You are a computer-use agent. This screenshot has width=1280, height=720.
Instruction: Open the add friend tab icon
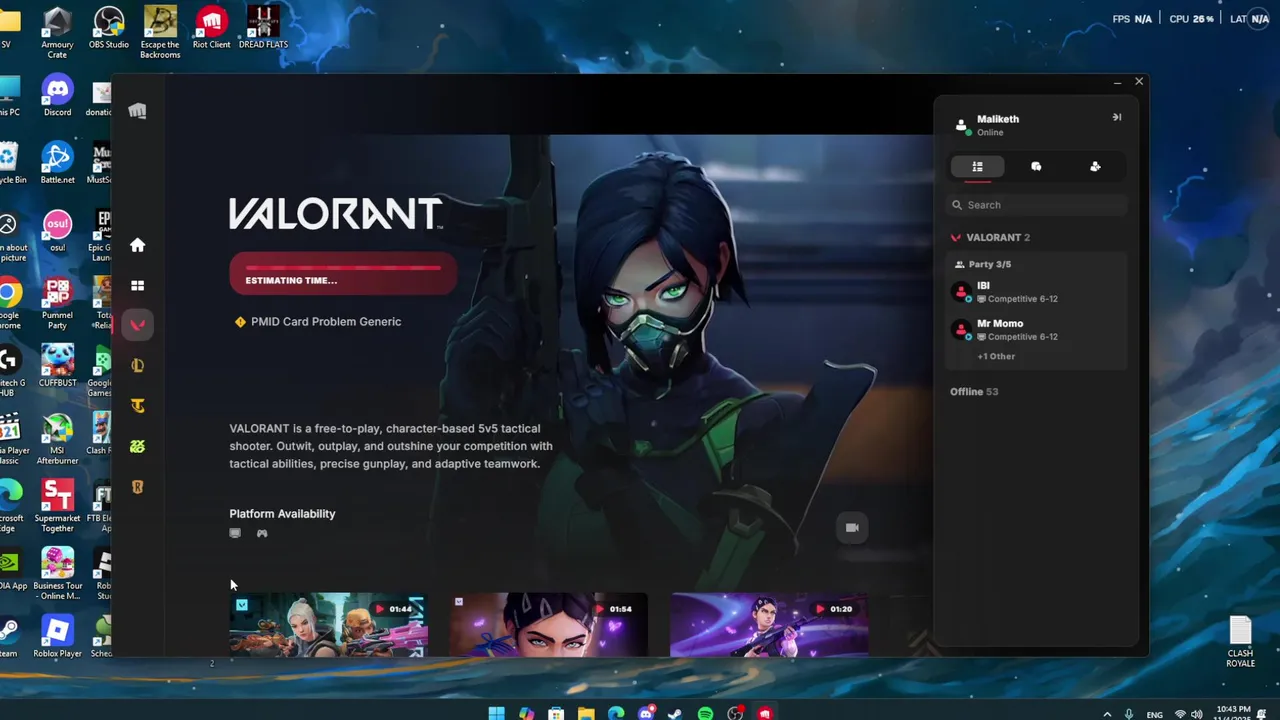(x=1095, y=167)
